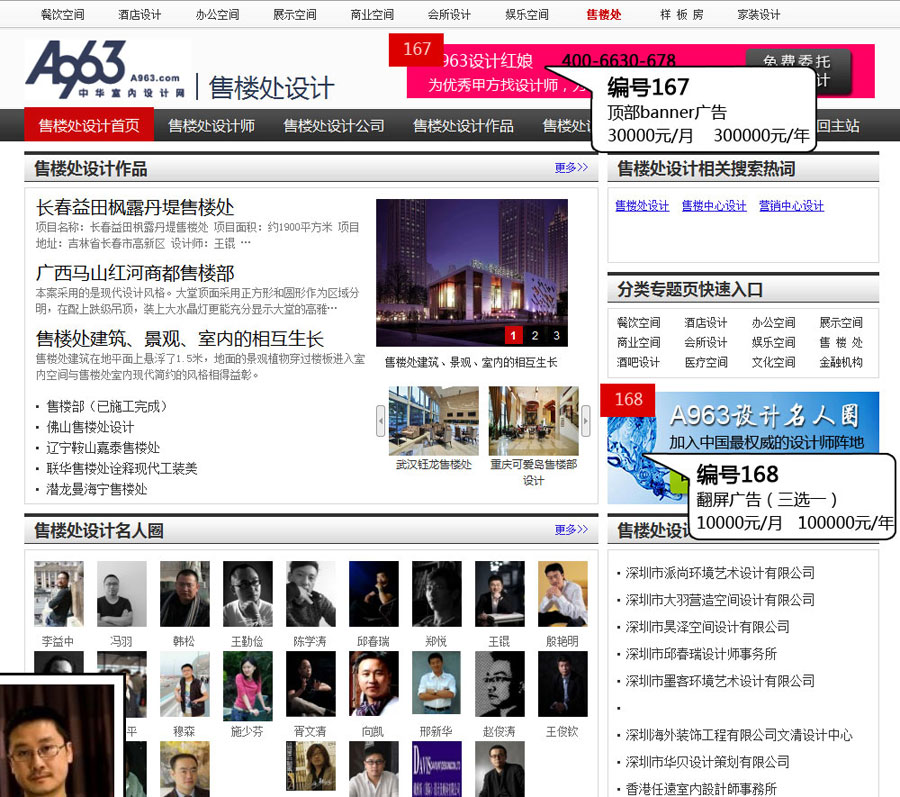Click right arrow of thumbnail carousel
This screenshot has height=797, width=900.
[x=585, y=421]
